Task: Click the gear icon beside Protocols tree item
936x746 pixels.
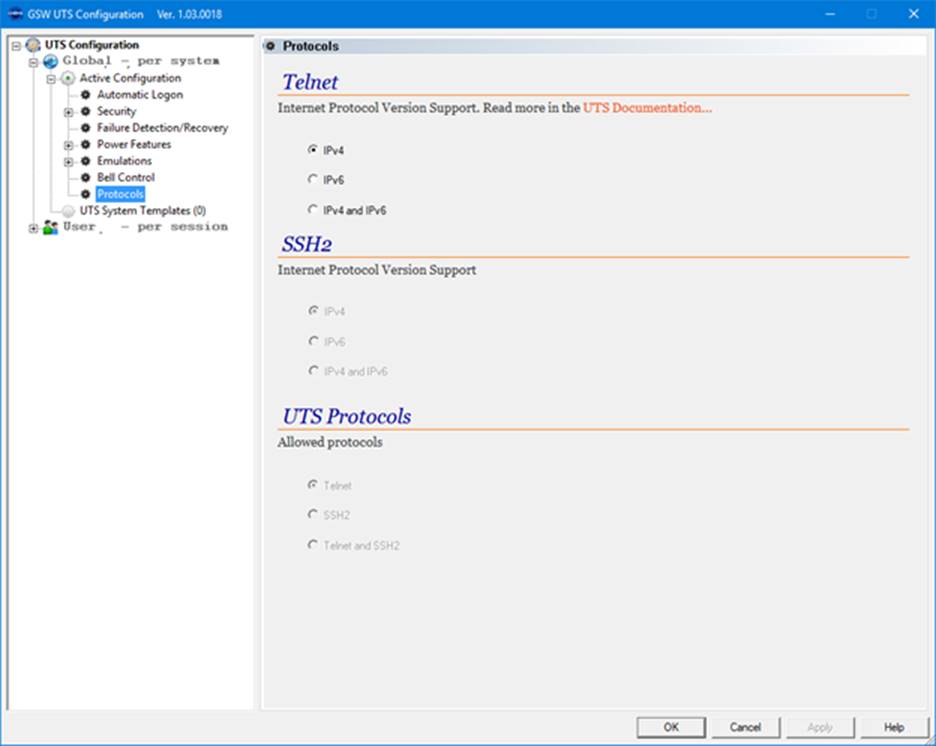Action: tap(85, 194)
